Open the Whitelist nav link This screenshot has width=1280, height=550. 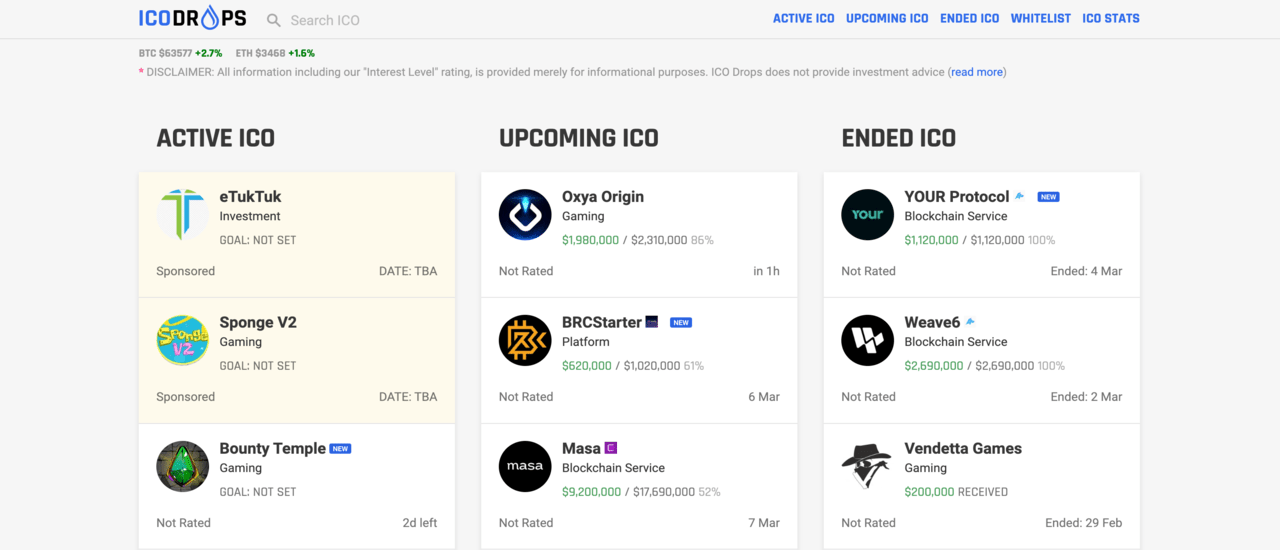pos(1040,18)
